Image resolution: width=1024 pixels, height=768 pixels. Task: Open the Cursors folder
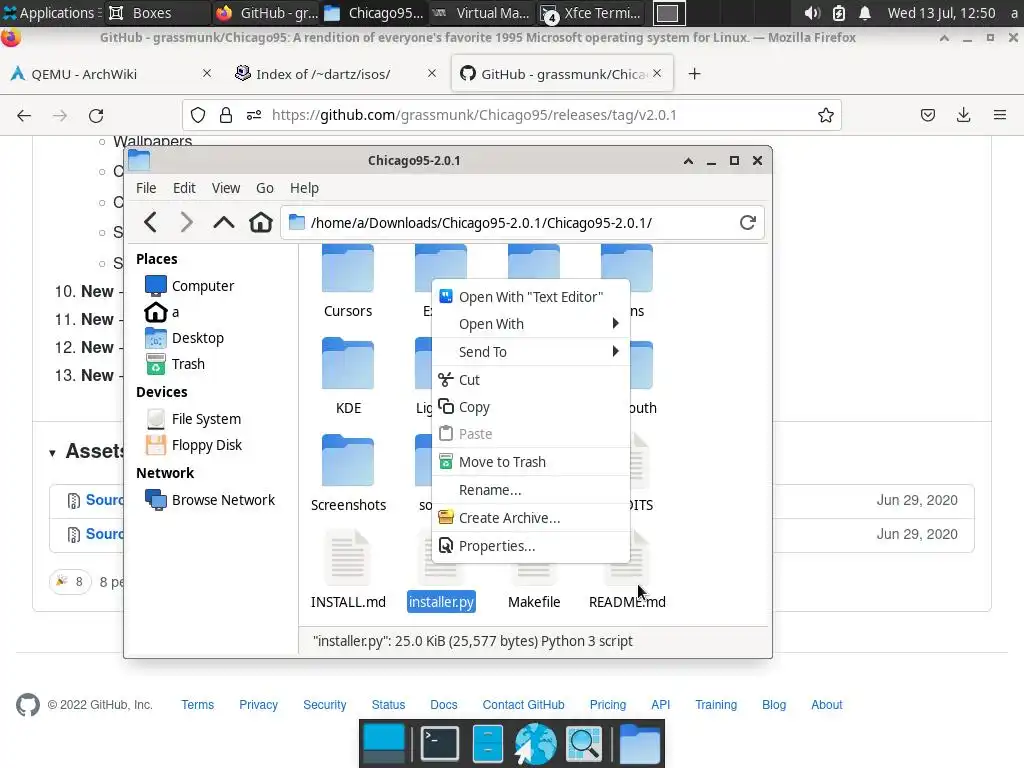click(x=347, y=282)
